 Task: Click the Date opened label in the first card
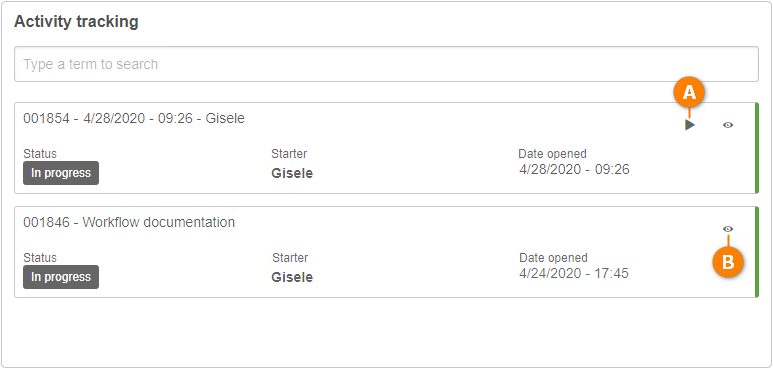[553, 154]
